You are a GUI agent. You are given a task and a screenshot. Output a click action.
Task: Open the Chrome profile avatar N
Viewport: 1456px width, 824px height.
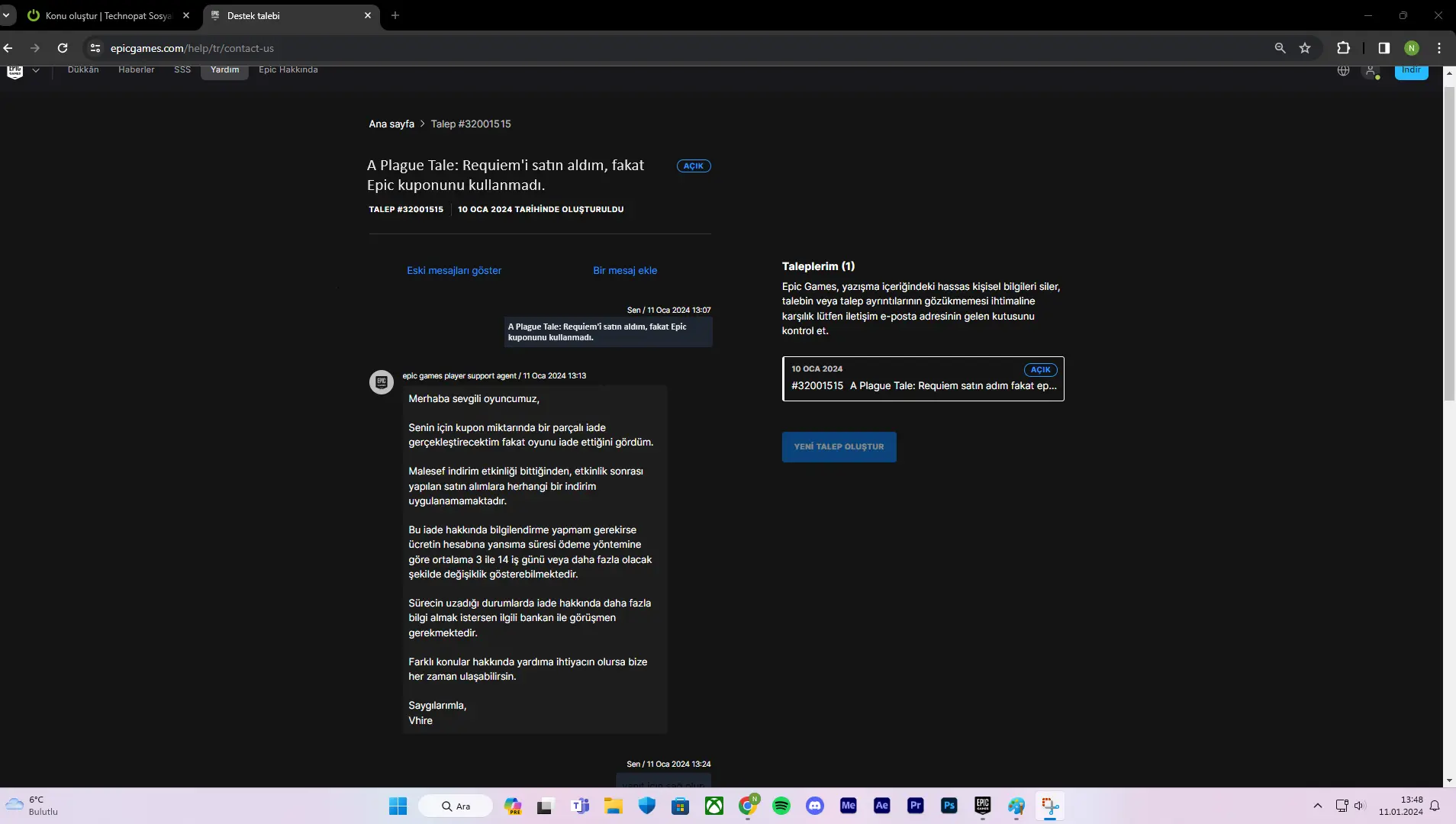tap(1412, 48)
